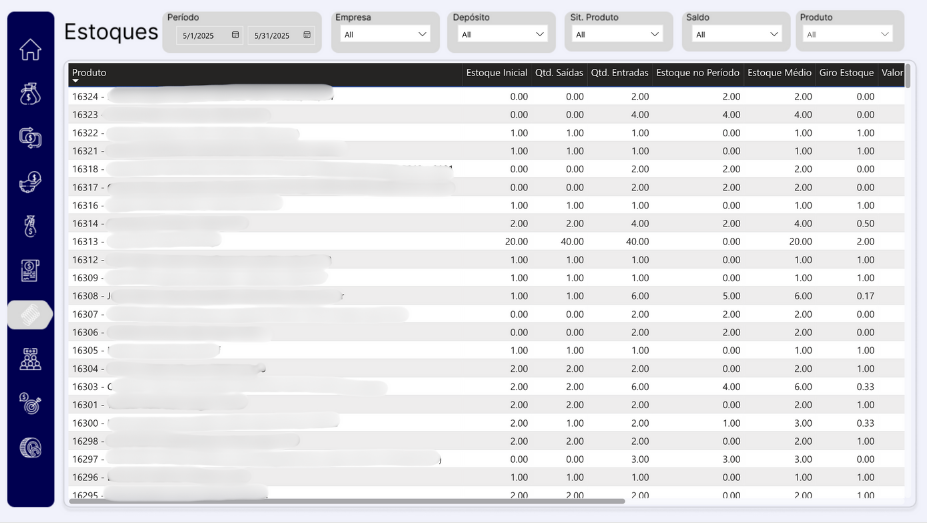Click Qtd. Entradas 40.00 in row 16313
The image size is (927, 523).
pos(637,242)
